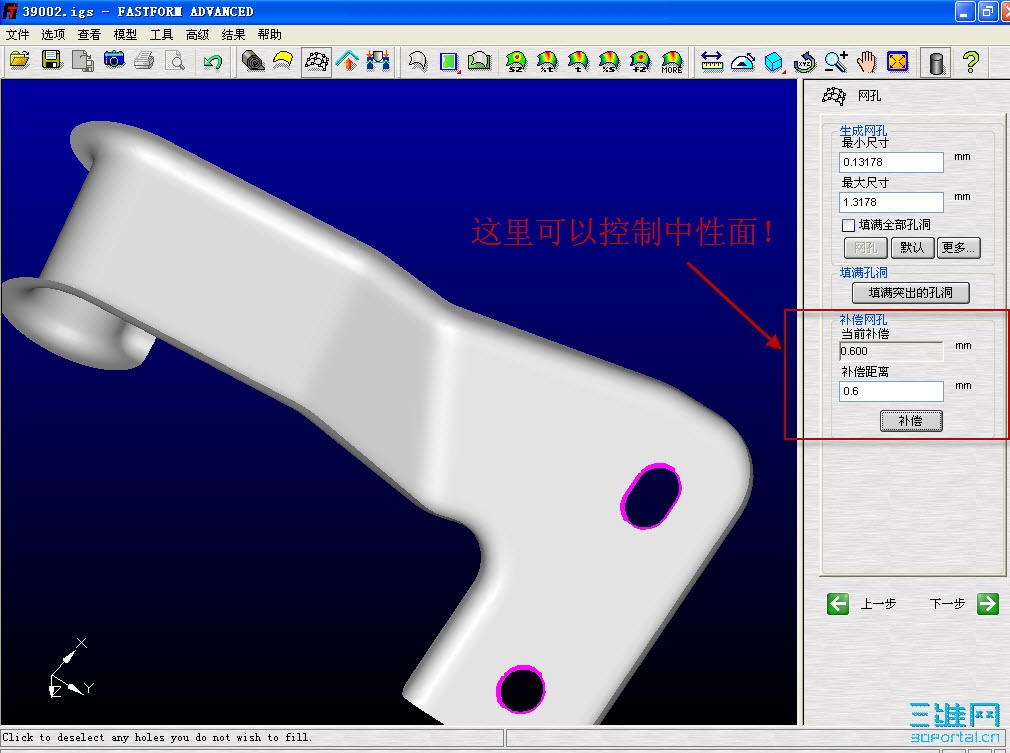
Task: Click the blue cube view icon
Action: pos(774,61)
